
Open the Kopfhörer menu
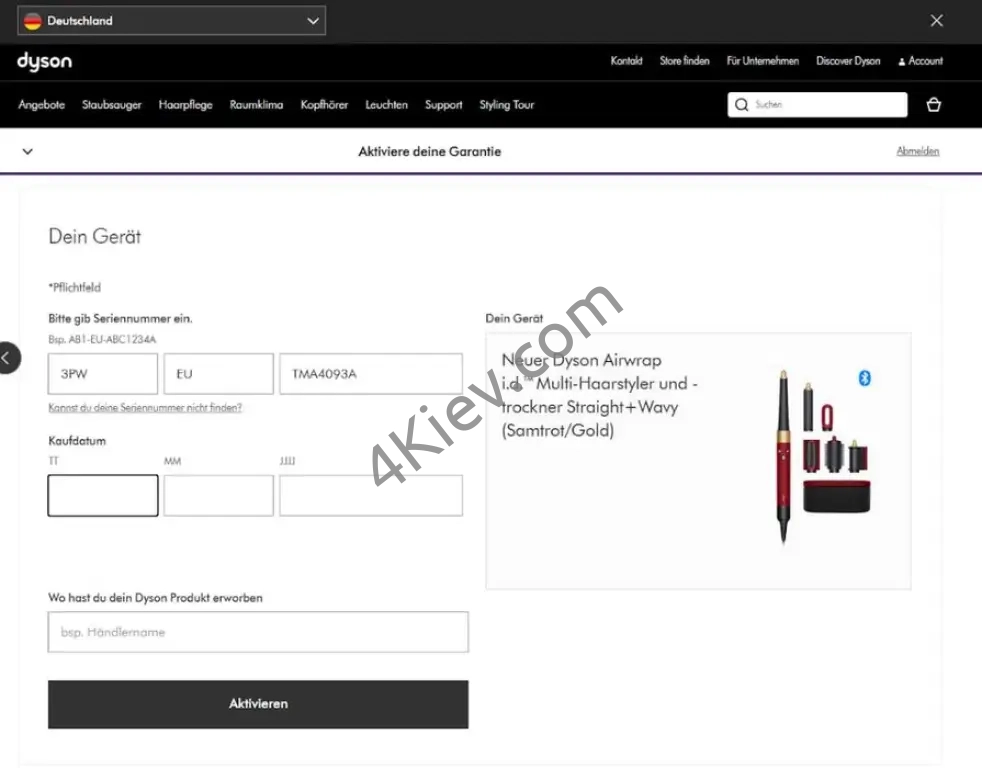click(x=324, y=105)
